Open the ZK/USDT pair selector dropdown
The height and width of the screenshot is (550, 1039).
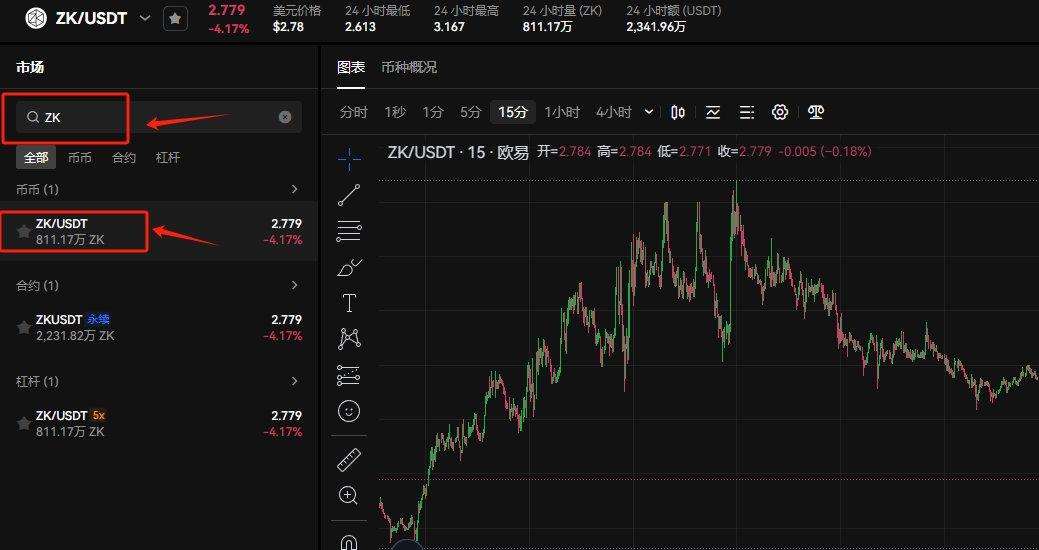click(x=145, y=18)
